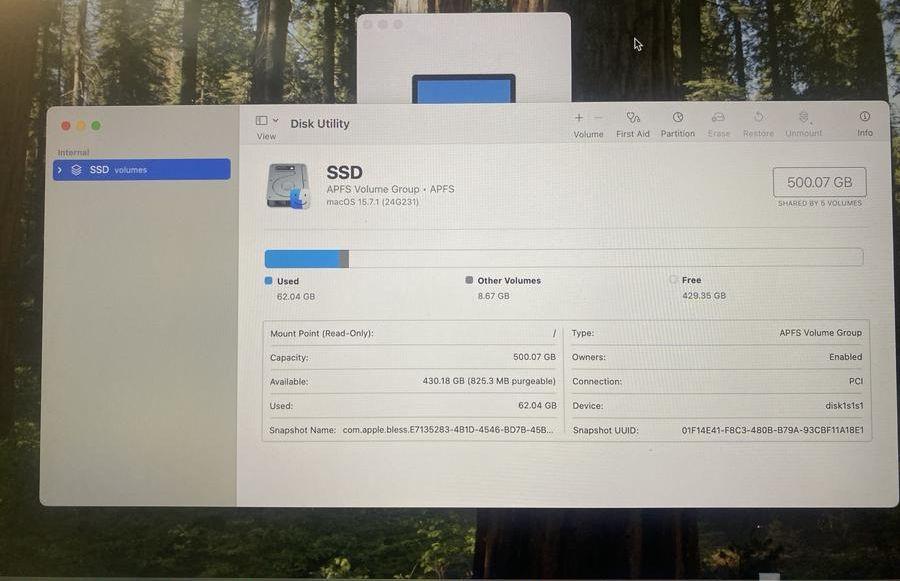Click the 'Internal' sidebar section header
Viewport: 900px width, 581px height.
click(73, 152)
